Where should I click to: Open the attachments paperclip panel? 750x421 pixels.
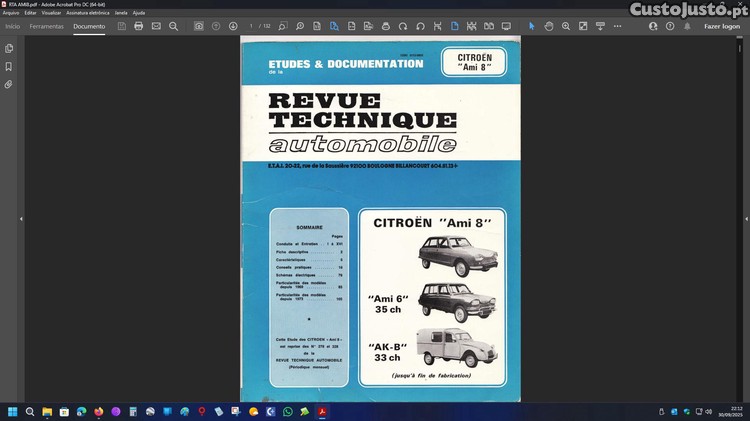tap(9, 84)
